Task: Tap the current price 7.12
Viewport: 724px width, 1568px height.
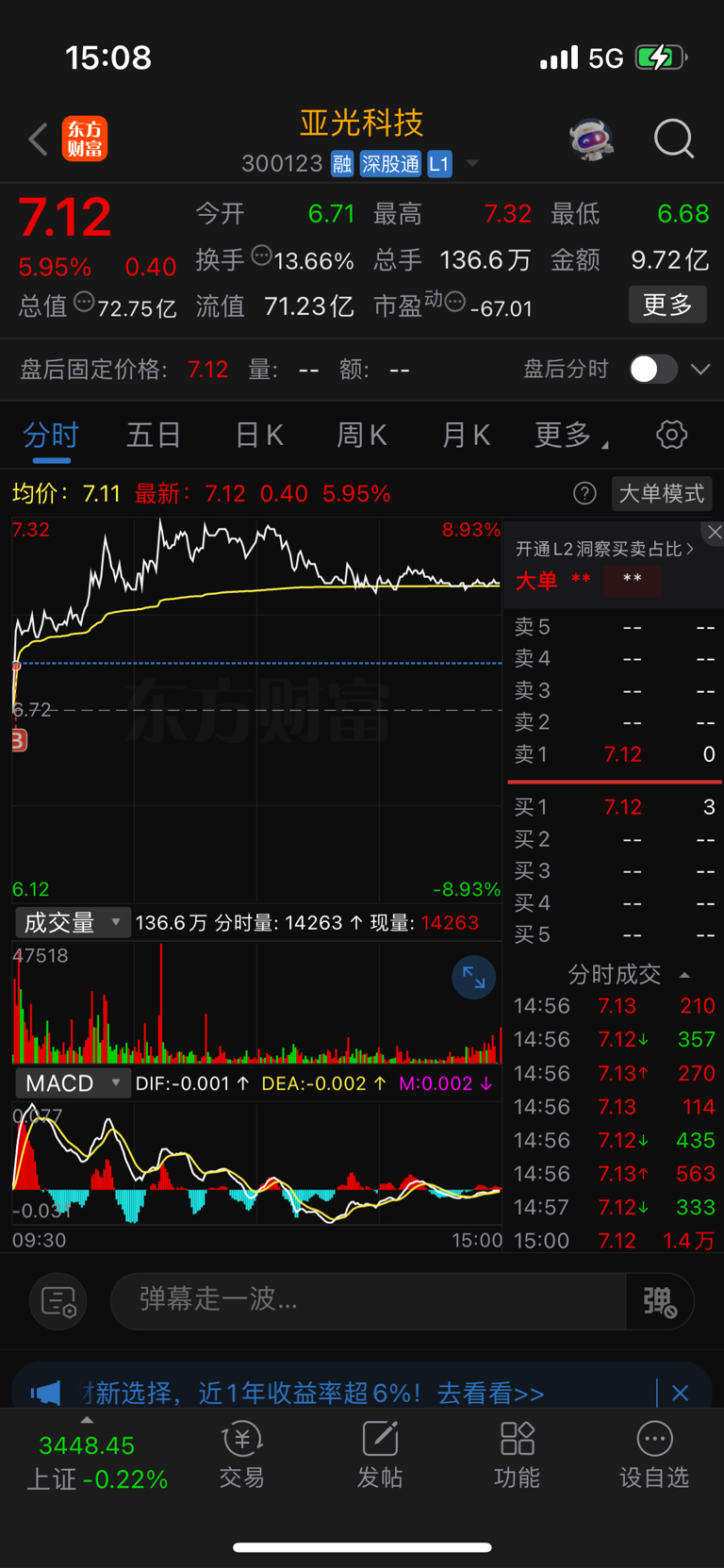Action: click(65, 218)
